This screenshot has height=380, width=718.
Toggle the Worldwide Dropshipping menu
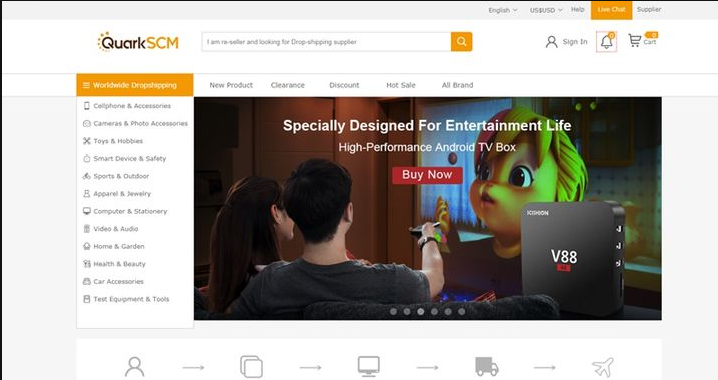click(135, 85)
